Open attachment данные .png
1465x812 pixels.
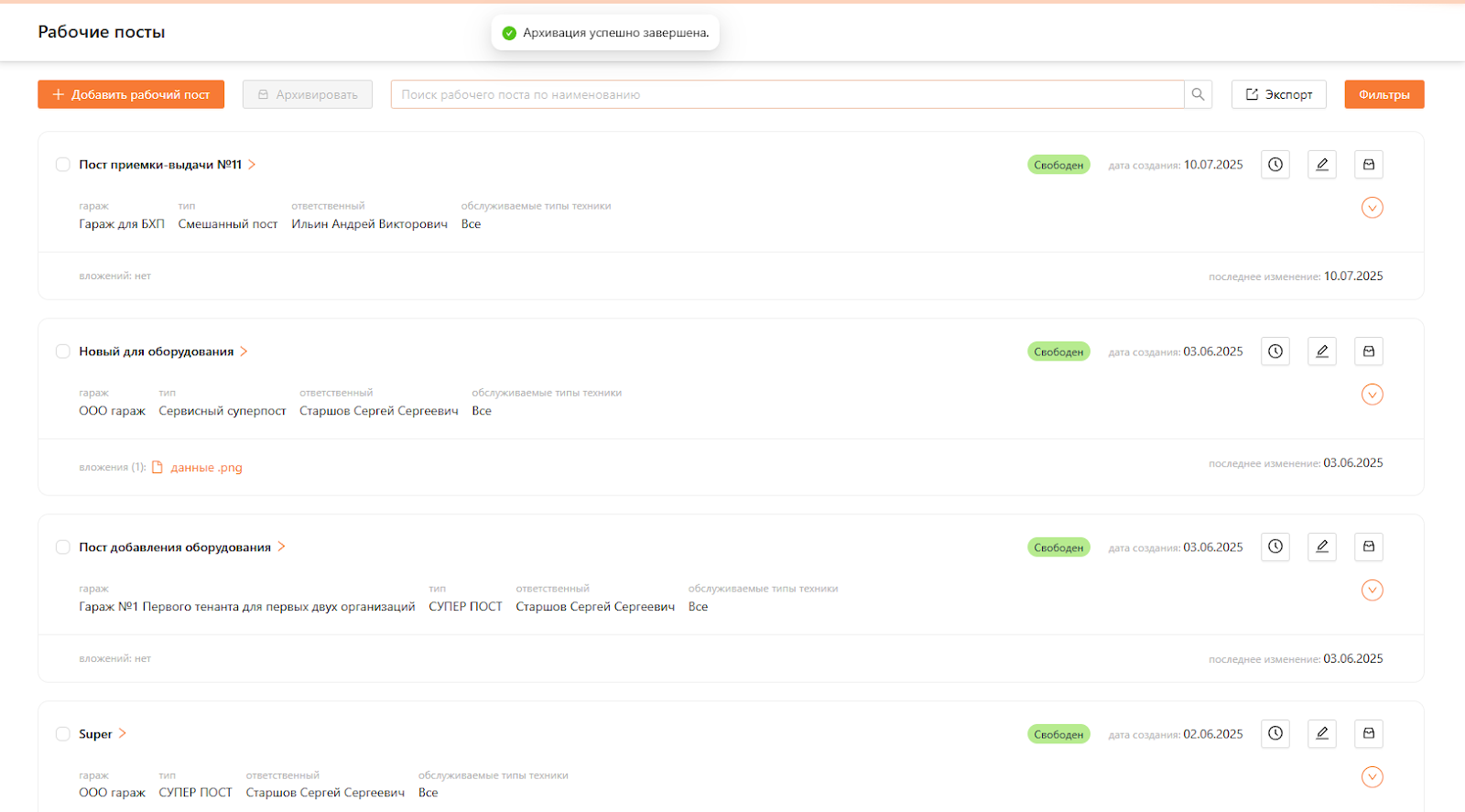(x=206, y=468)
